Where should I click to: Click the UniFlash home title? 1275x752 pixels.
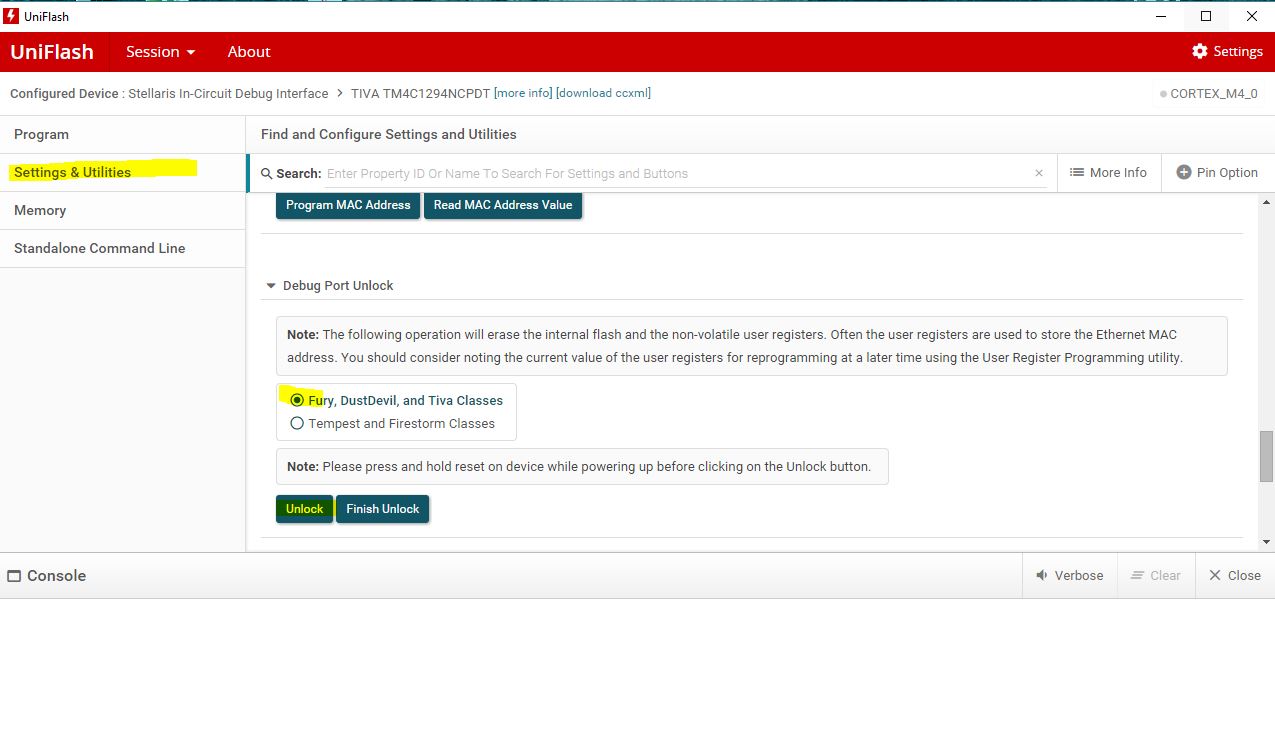pyautogui.click(x=52, y=51)
